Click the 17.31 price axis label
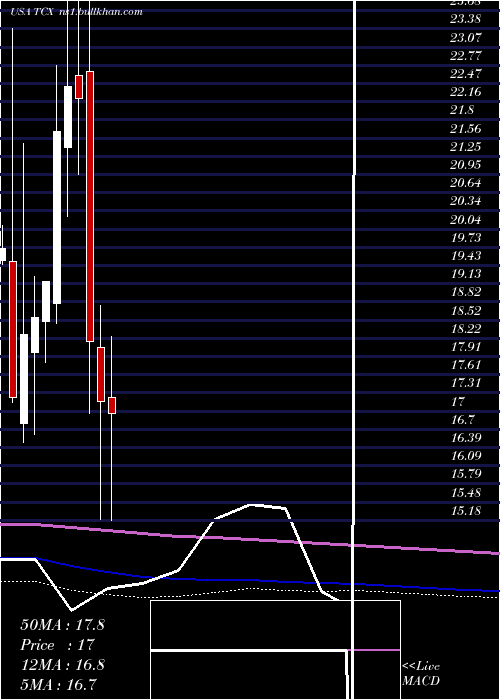500x700 pixels. 466,383
